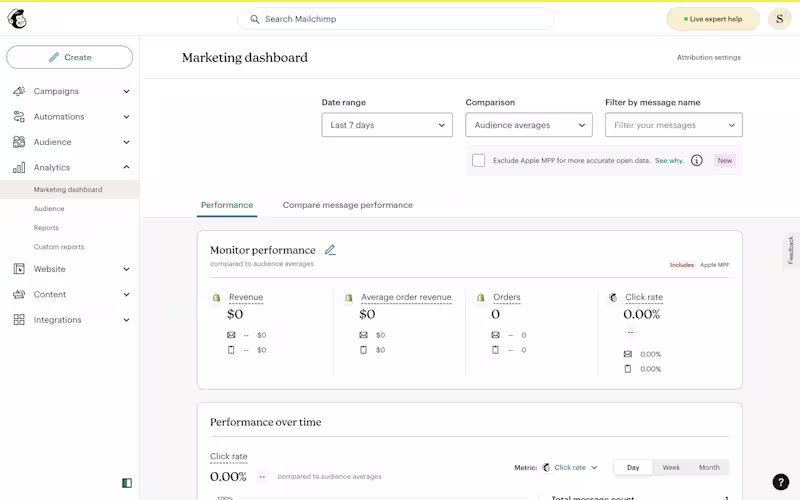The height and width of the screenshot is (500, 800).
Task: Click the envelope icon under Click rate
Action: 628,354
